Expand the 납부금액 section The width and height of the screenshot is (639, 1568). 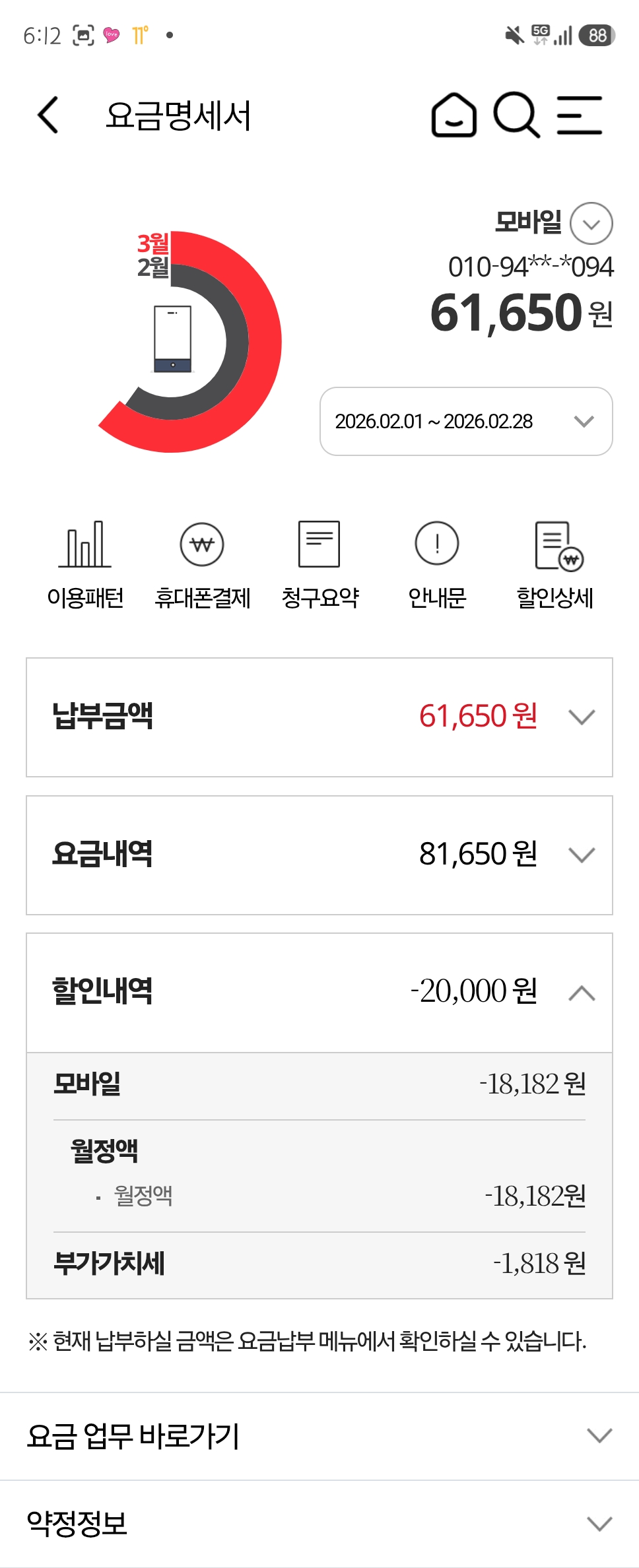[x=582, y=717]
